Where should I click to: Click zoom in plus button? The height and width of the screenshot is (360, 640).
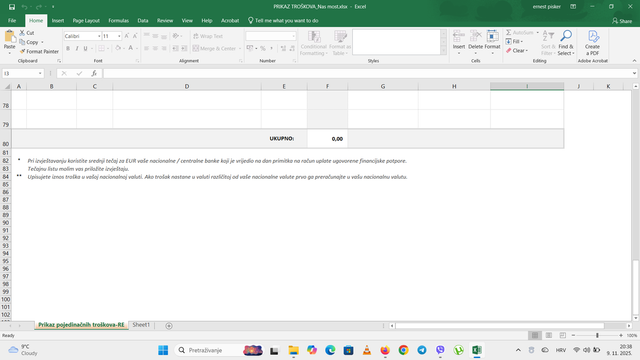621,336
